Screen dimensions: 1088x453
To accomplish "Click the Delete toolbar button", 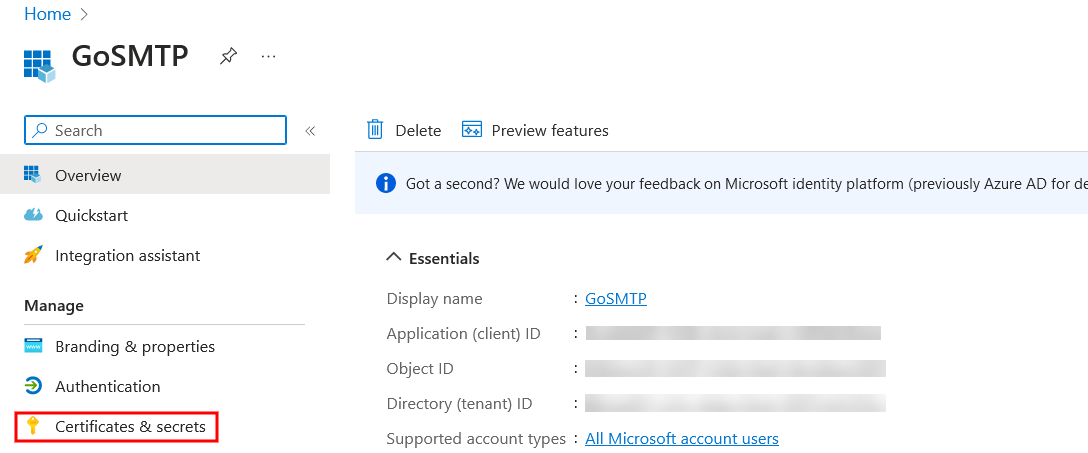I will pos(404,130).
